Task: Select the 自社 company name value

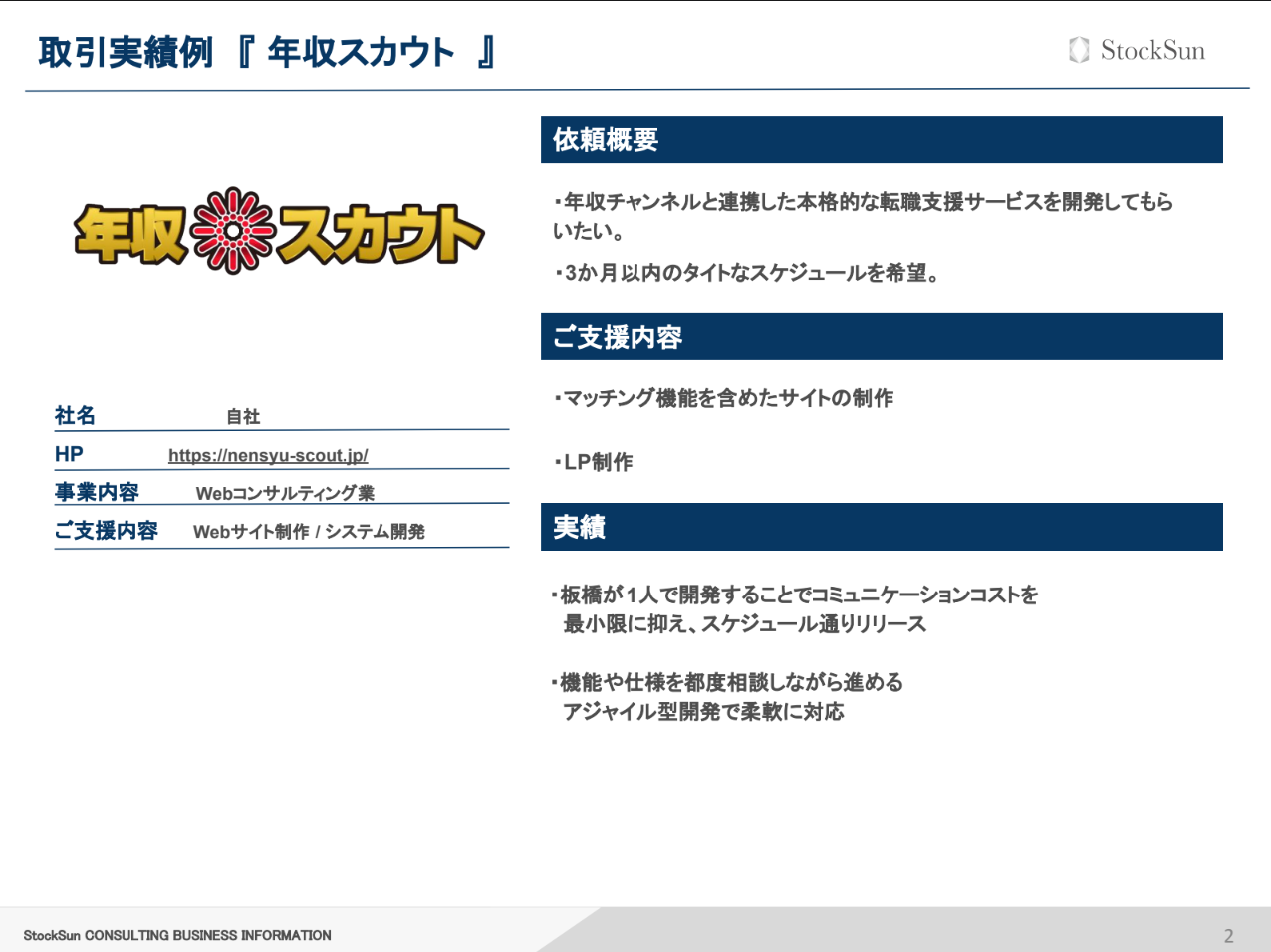Action: pyautogui.click(x=243, y=417)
